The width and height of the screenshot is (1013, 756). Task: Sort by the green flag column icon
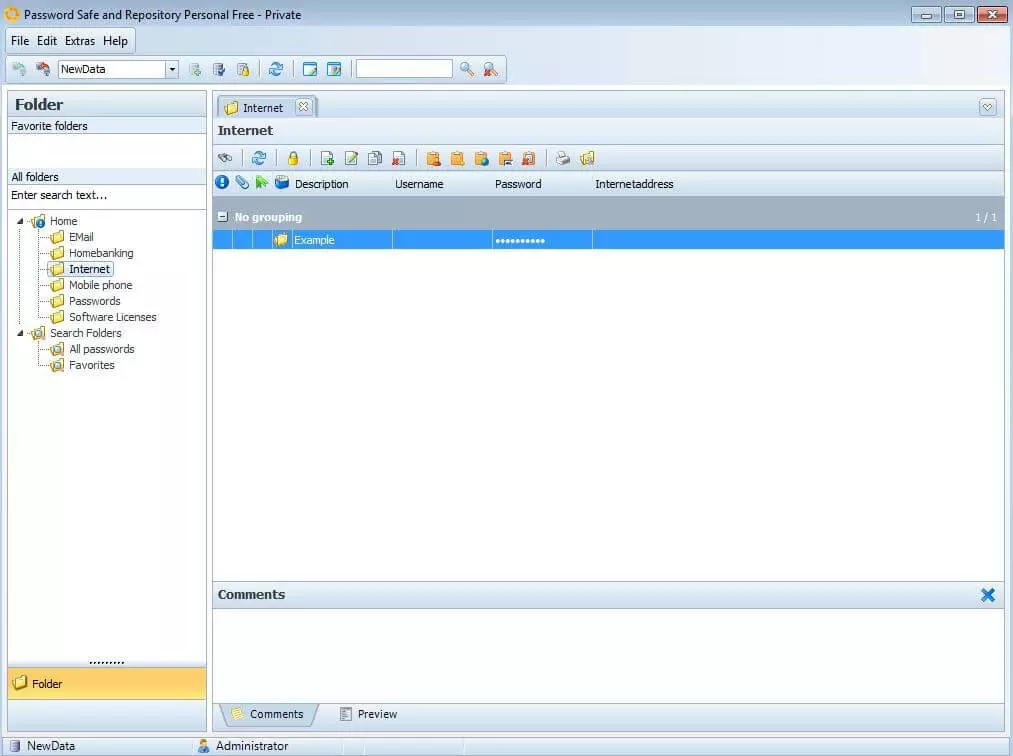[262, 183]
